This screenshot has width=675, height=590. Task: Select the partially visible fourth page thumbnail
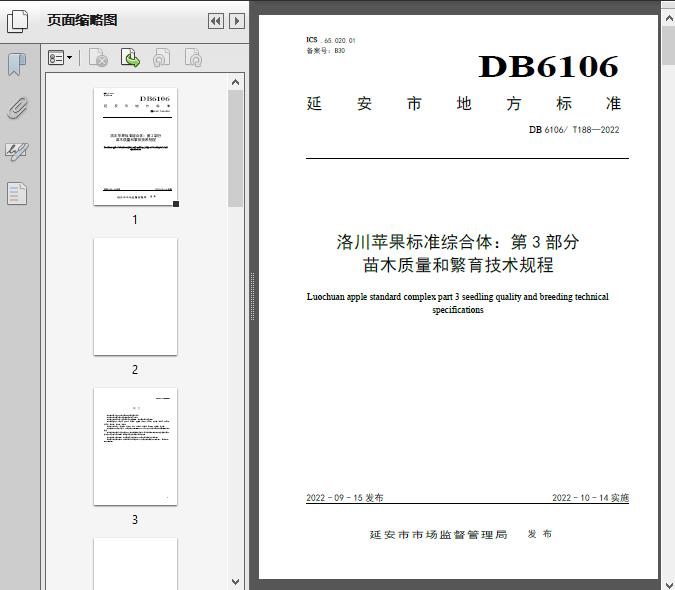[x=135, y=564]
